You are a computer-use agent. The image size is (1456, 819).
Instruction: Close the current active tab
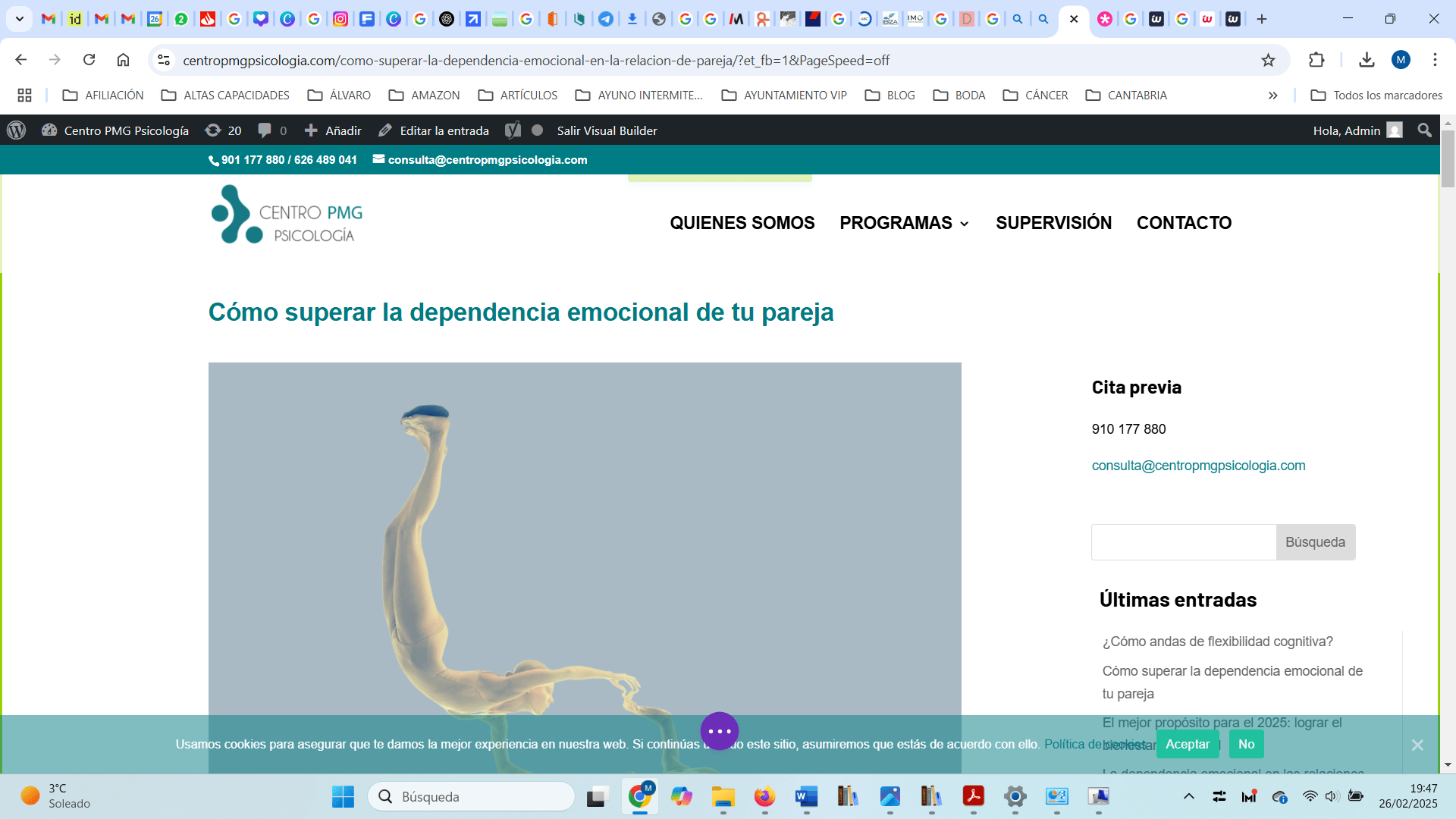[x=1074, y=19]
